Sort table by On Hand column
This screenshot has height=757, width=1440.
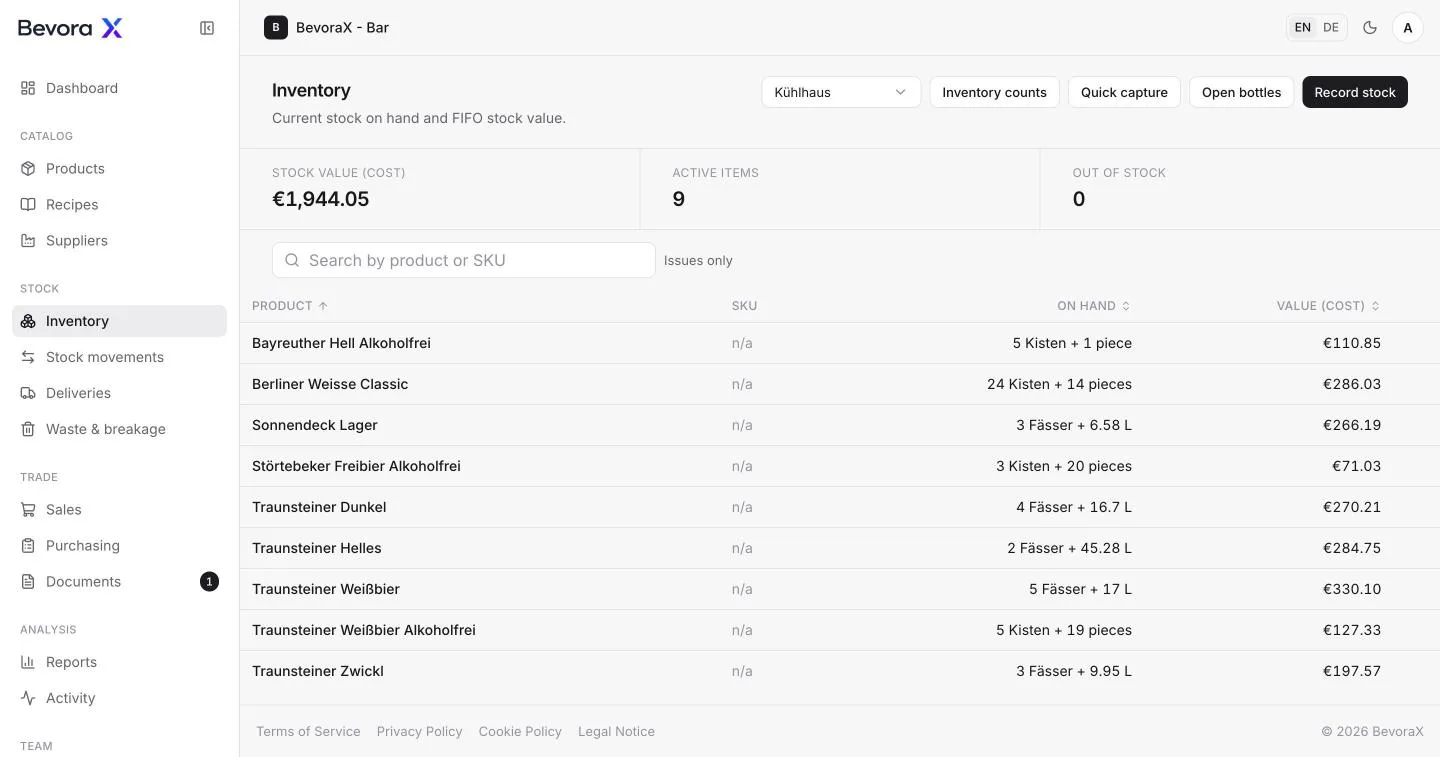point(1093,306)
